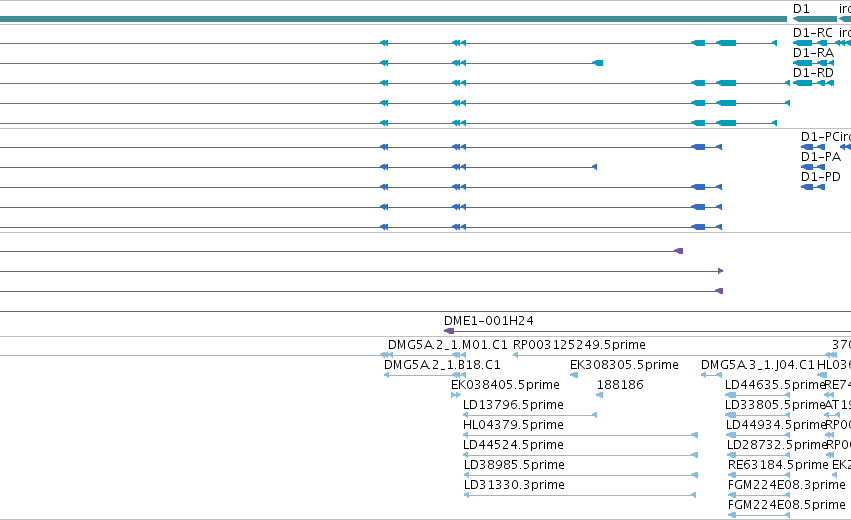851x520 pixels.
Task: Open the DMG5A.3_1.J04.C1 label
Action: [x=758, y=365]
